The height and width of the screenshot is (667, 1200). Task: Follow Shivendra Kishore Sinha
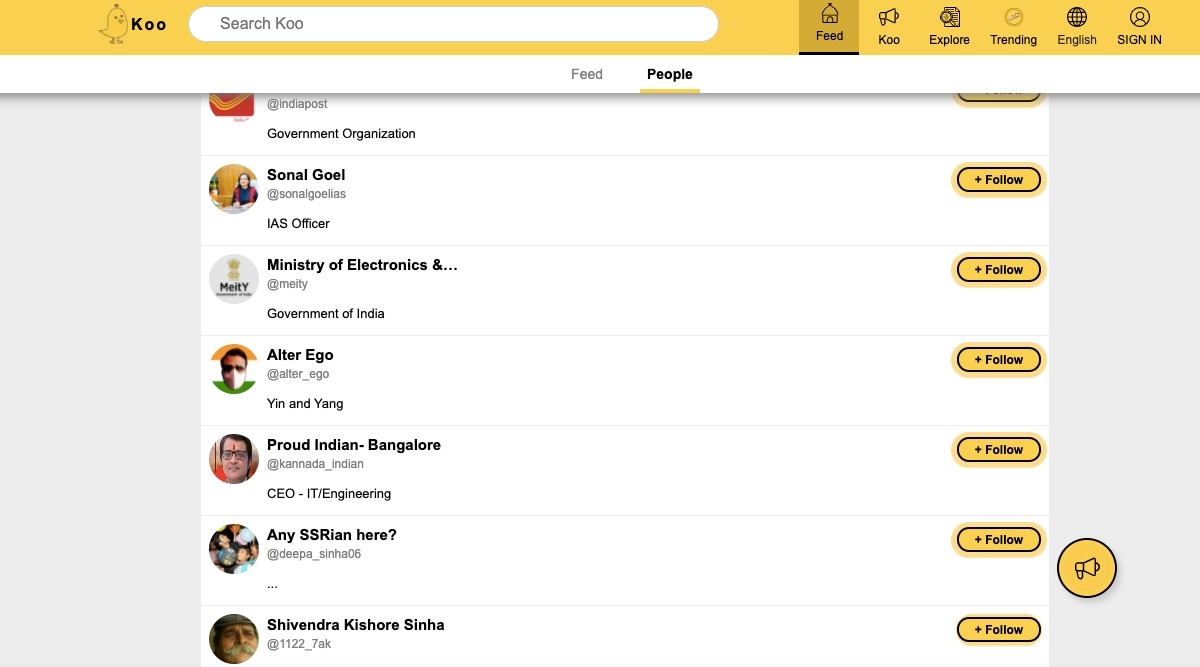click(998, 629)
